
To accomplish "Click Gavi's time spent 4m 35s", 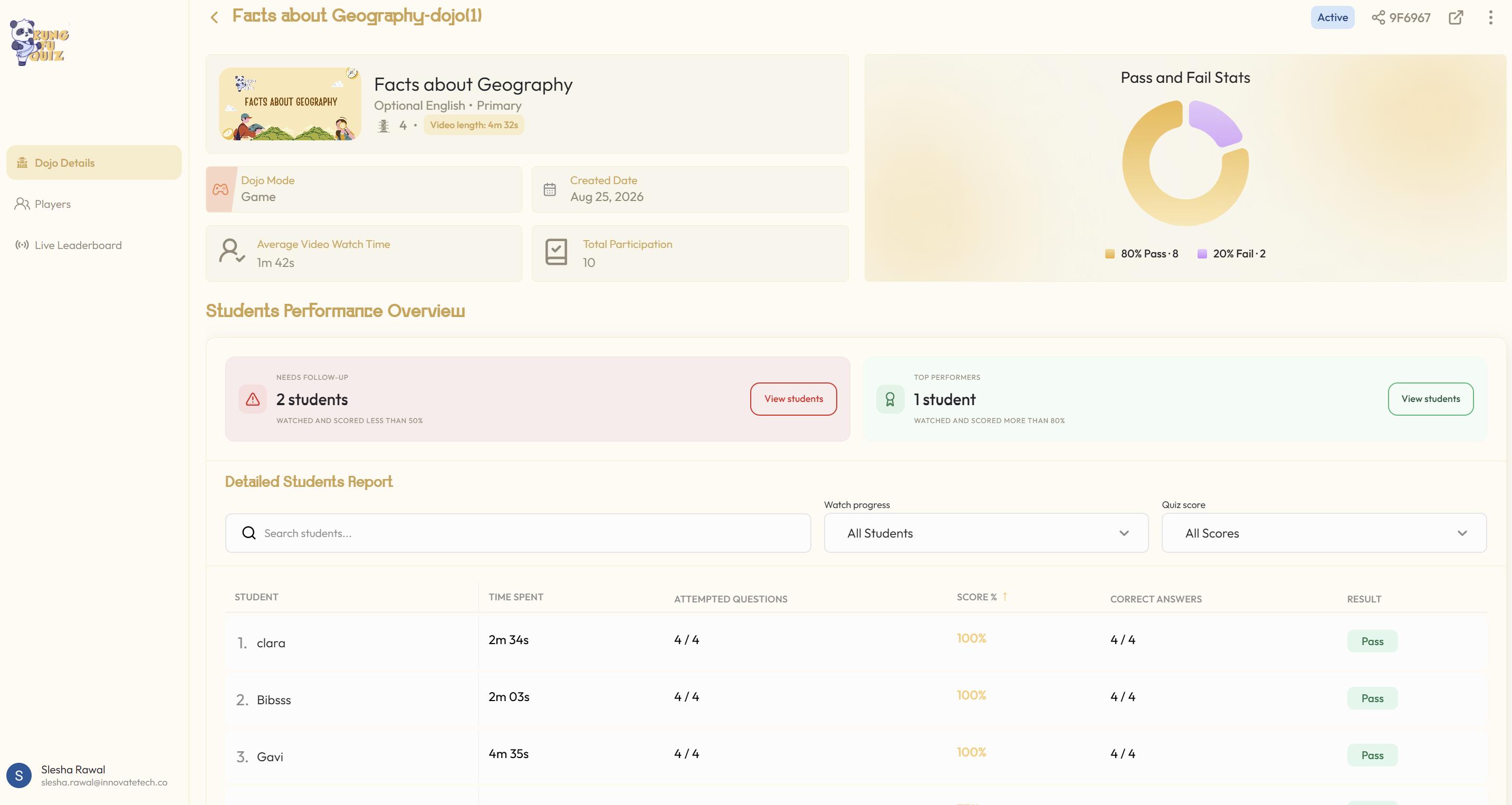I will coord(508,753).
